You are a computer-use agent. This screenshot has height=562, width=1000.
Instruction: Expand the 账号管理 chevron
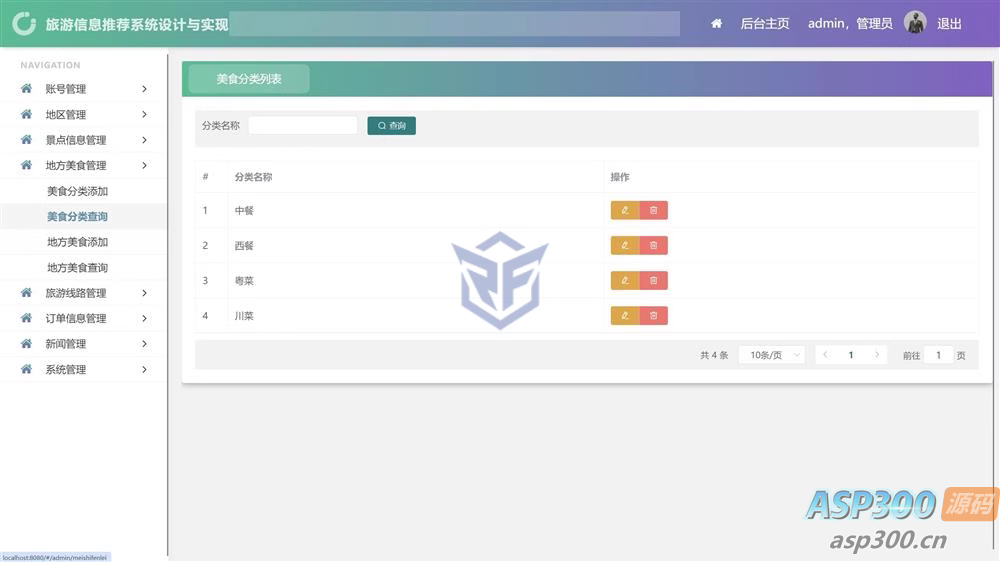pos(145,89)
